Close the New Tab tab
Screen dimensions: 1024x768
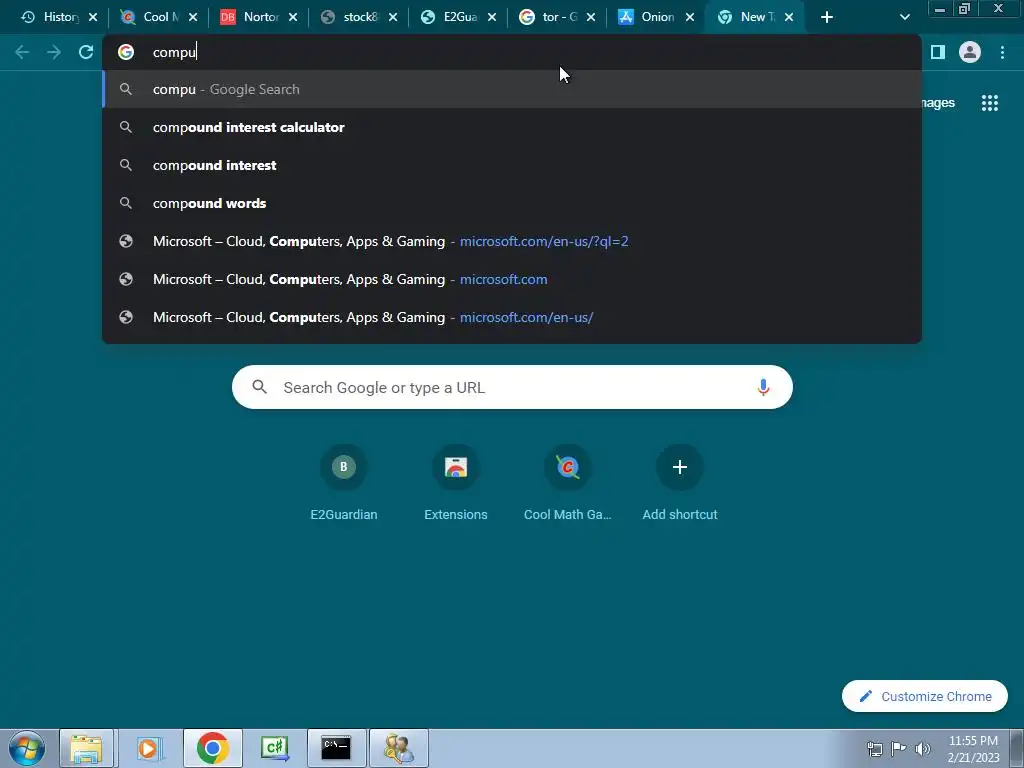tap(789, 18)
